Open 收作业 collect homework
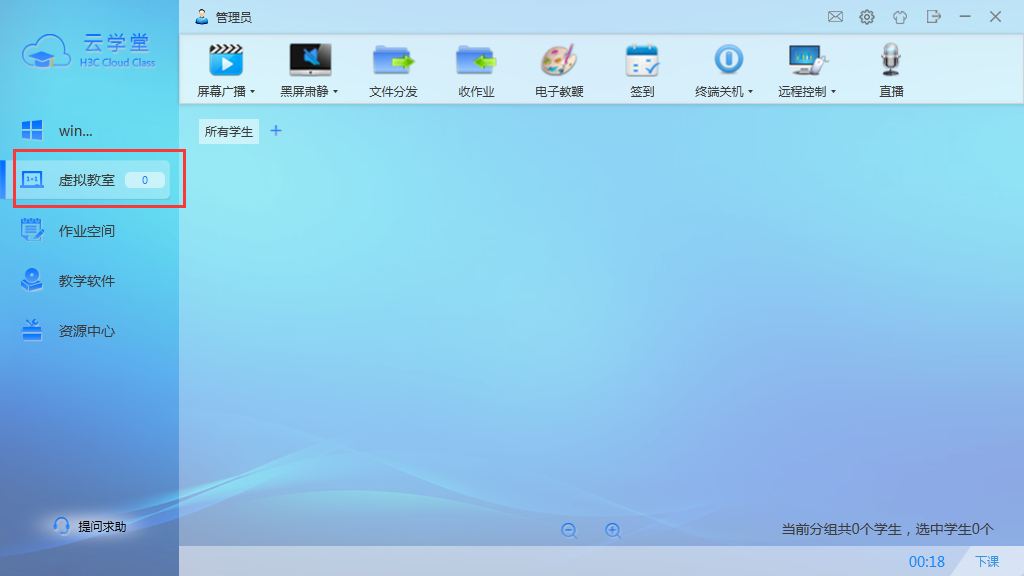 pos(476,70)
